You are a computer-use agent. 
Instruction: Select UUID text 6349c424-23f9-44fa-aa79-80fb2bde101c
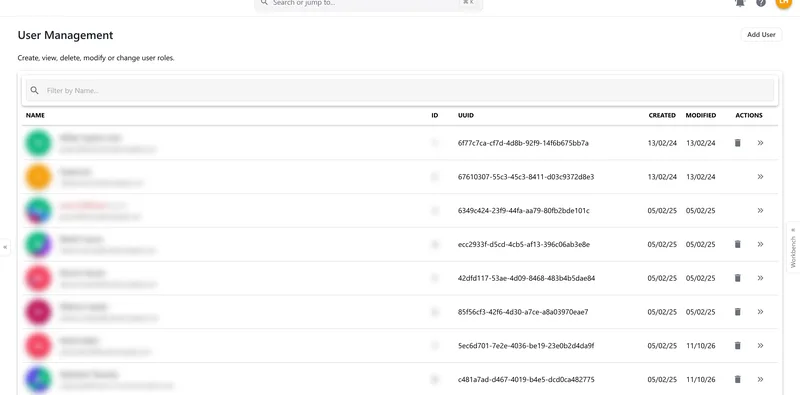pos(523,210)
